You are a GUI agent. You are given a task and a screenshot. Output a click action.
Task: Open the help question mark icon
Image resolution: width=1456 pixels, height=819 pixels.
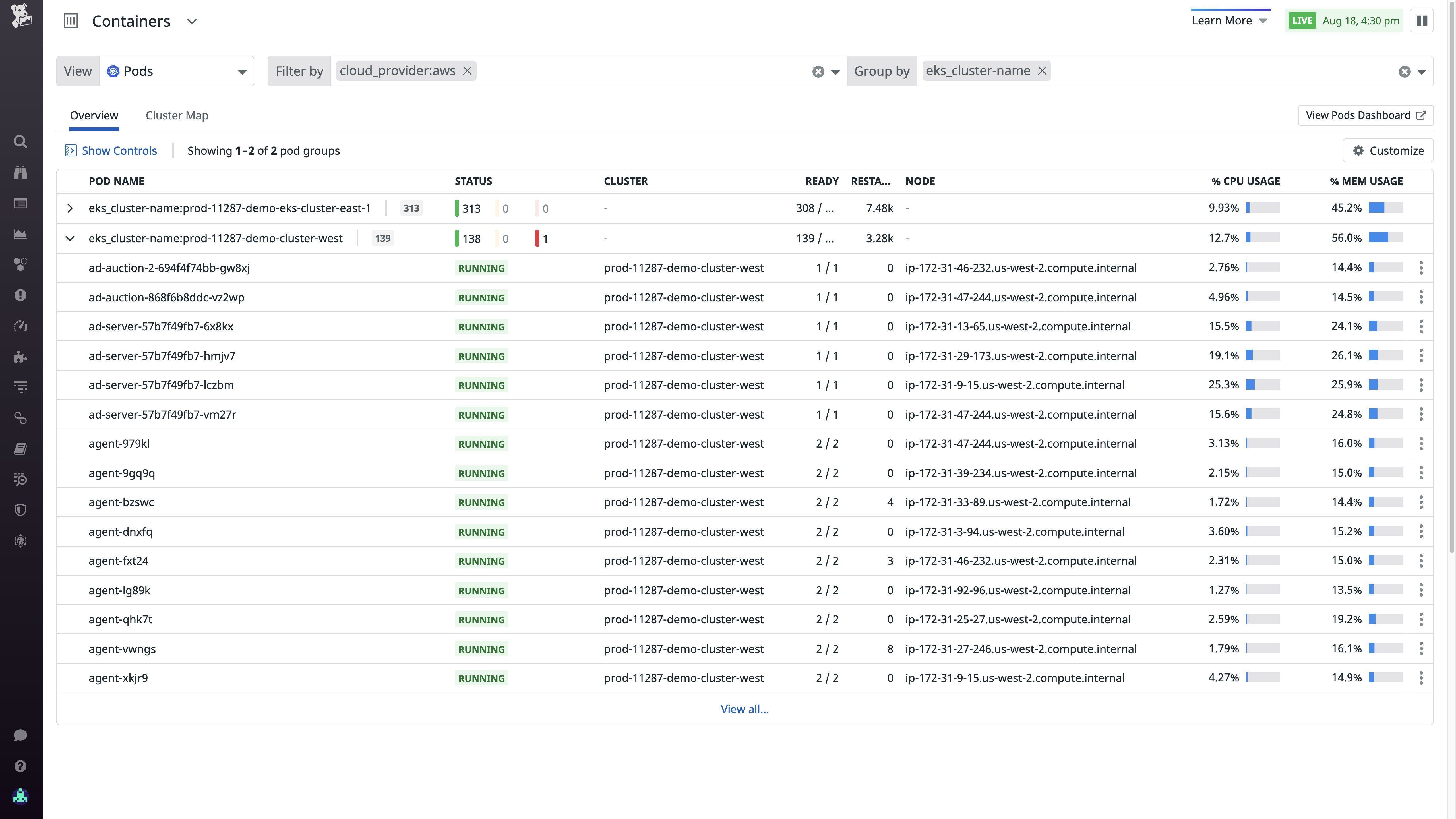(x=20, y=766)
